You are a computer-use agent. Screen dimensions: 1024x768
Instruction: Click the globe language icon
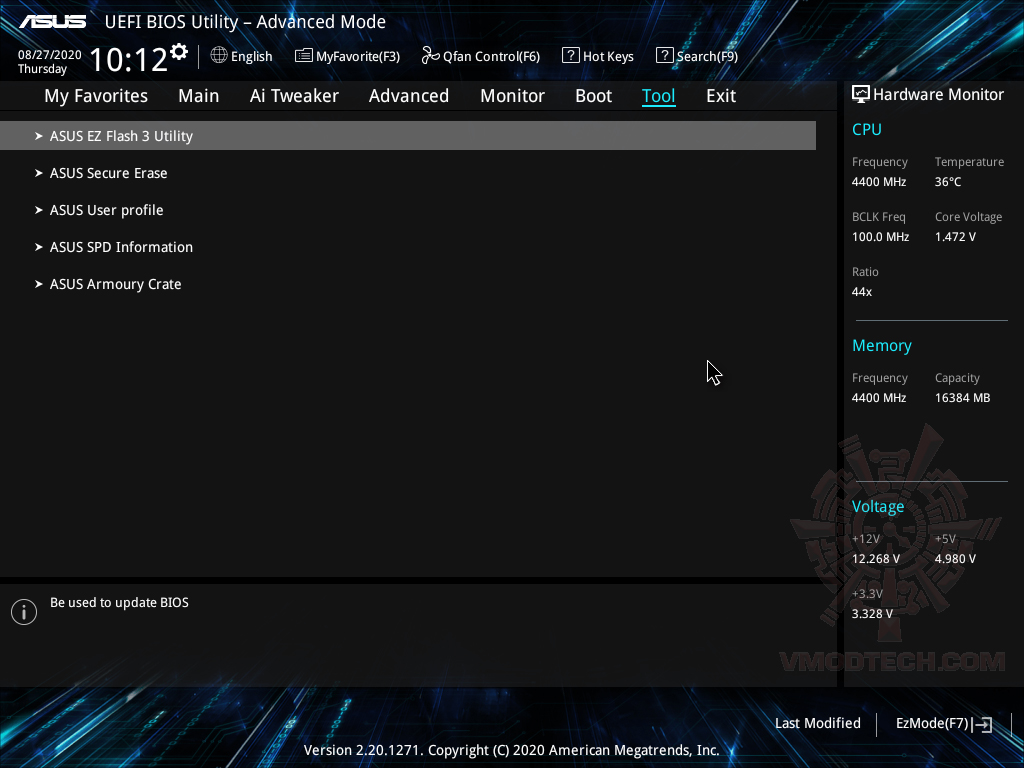[x=219, y=56]
